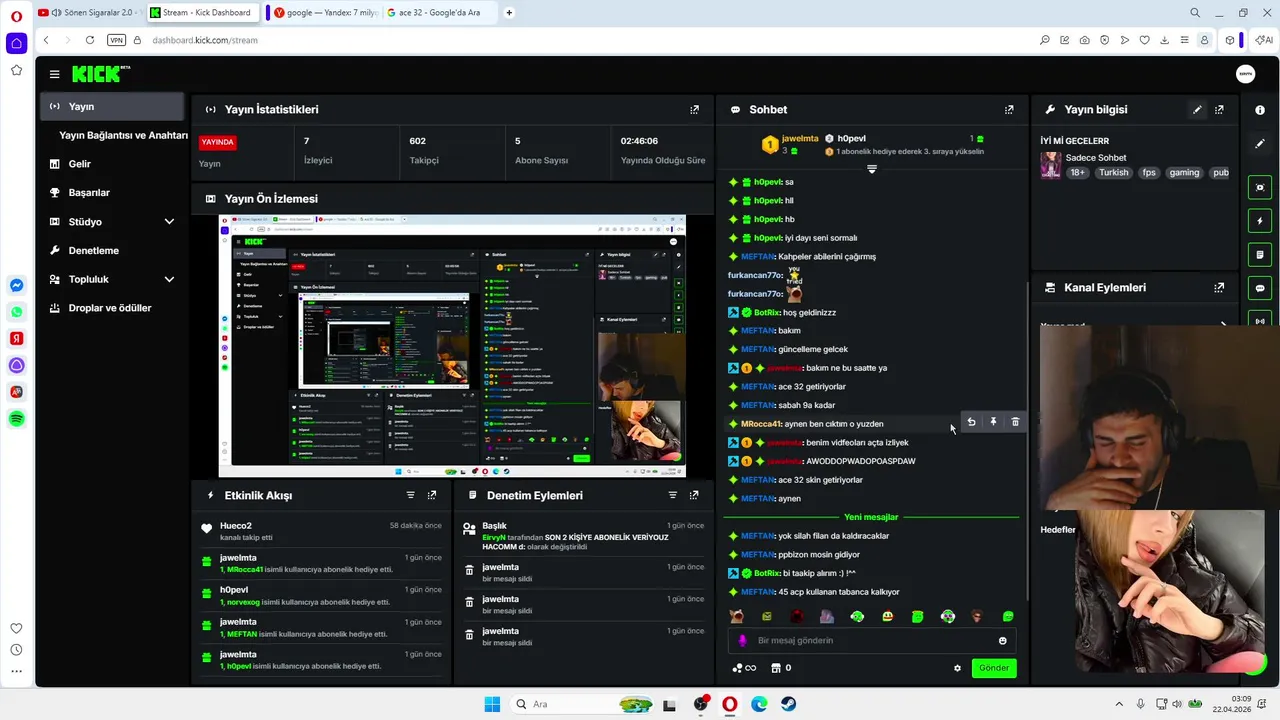1280x720 pixels.
Task: Collapse the leaderboard arrow under chat header
Action: click(x=872, y=169)
